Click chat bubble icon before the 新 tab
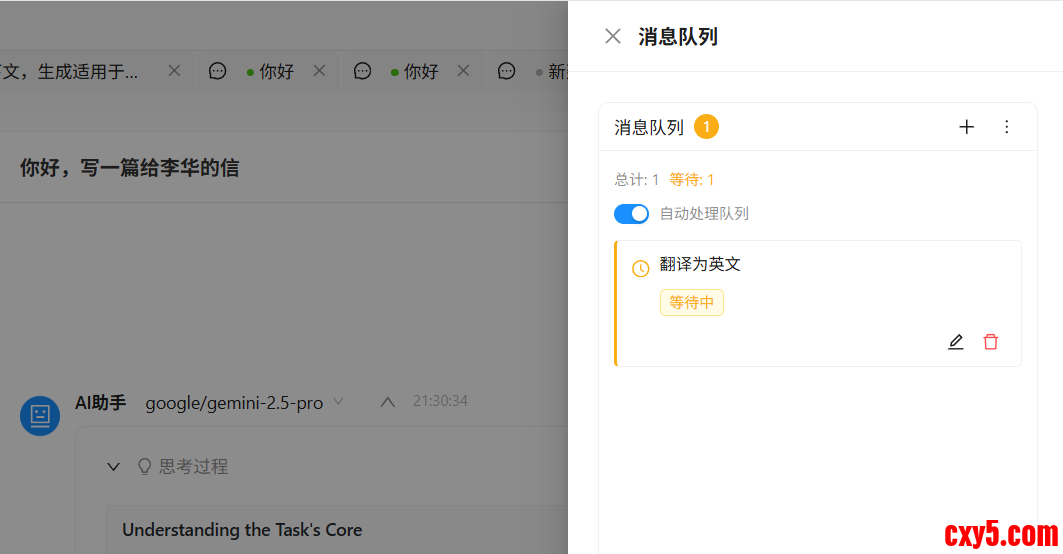The width and height of the screenshot is (1063, 554). (506, 72)
